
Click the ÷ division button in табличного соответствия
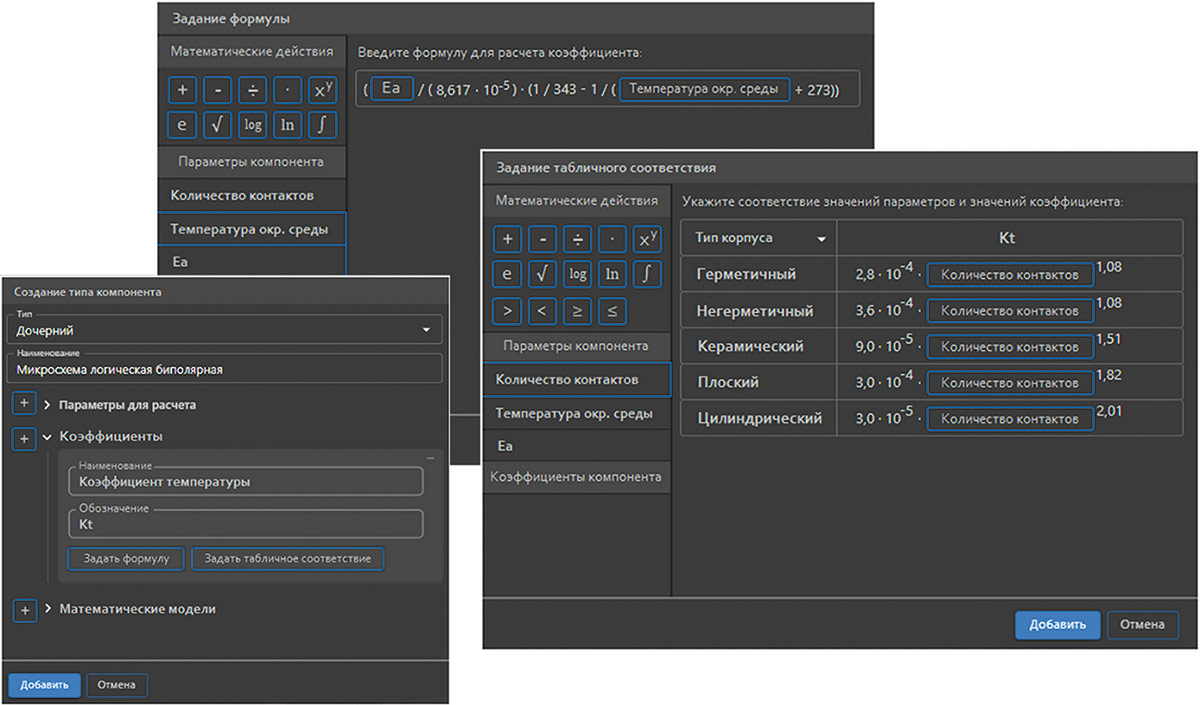[577, 239]
